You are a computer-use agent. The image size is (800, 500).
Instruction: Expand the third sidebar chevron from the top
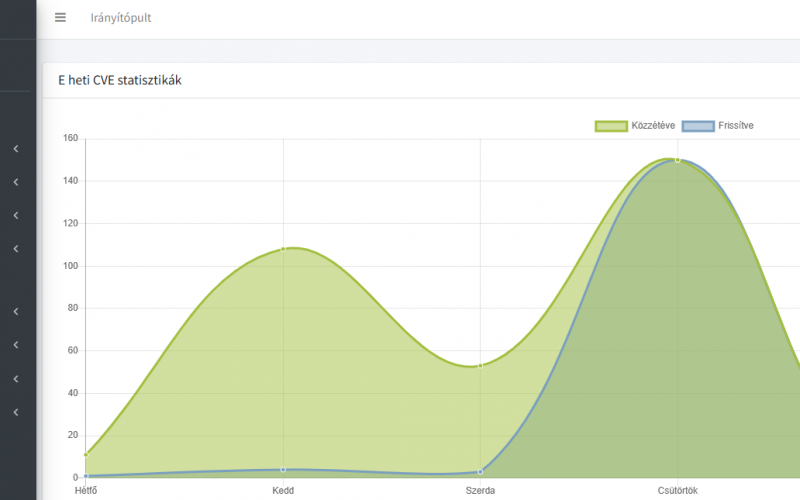pos(16,215)
